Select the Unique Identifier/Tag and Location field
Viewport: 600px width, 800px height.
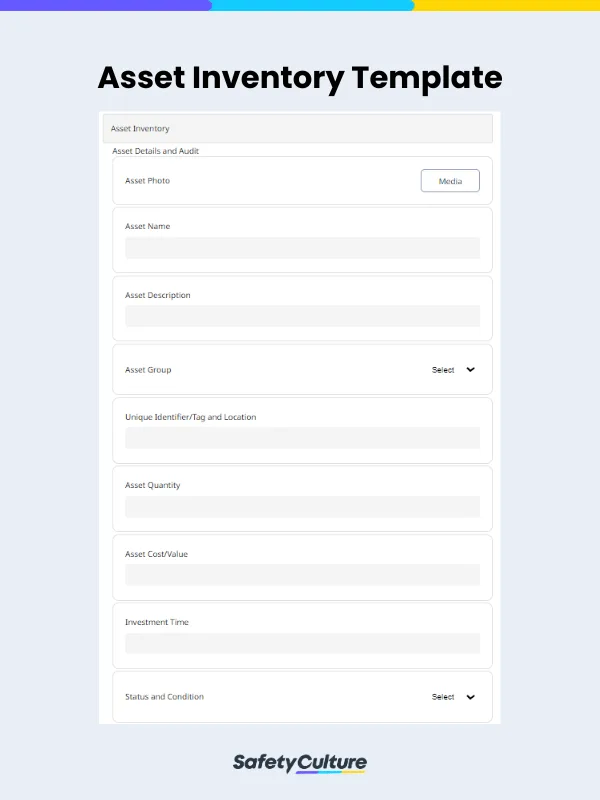point(302,438)
